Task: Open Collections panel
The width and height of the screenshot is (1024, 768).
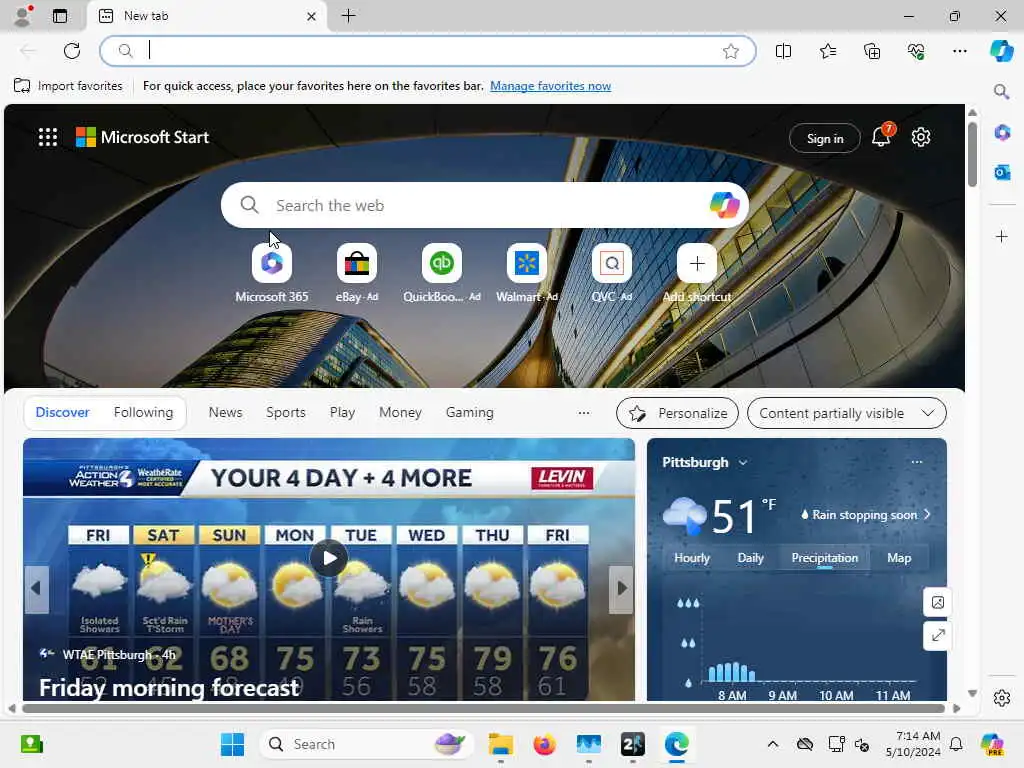Action: point(872,51)
